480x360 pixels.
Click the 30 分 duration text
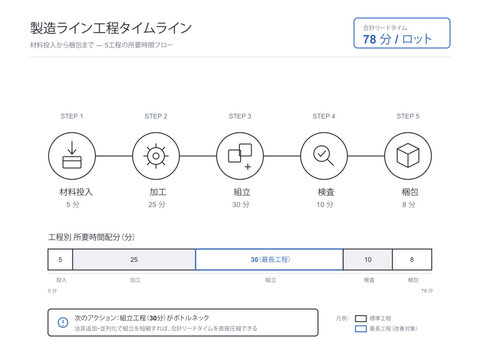(241, 204)
